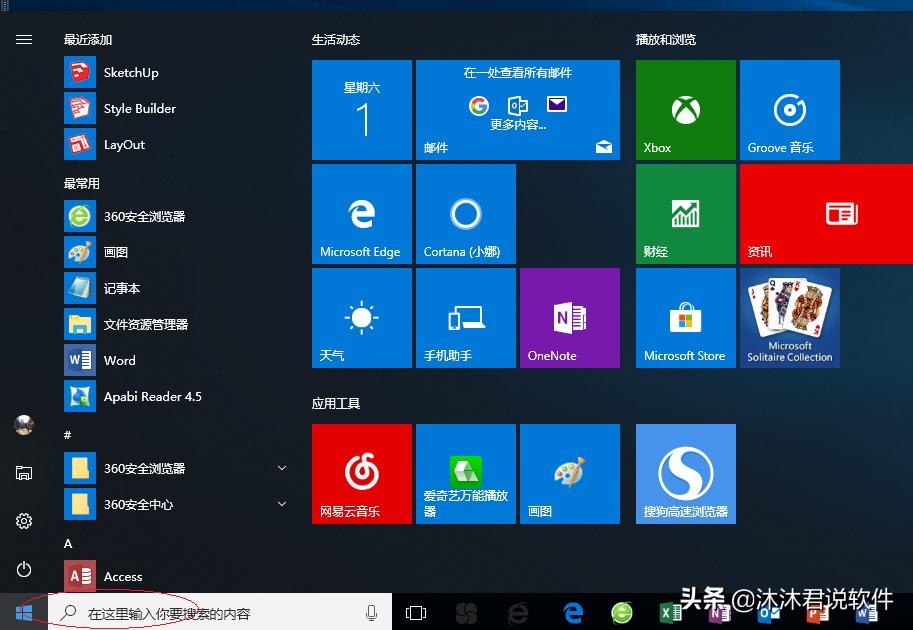Open the Xbox tile
Viewport: 913px width, 630px height.
pyautogui.click(x=686, y=110)
